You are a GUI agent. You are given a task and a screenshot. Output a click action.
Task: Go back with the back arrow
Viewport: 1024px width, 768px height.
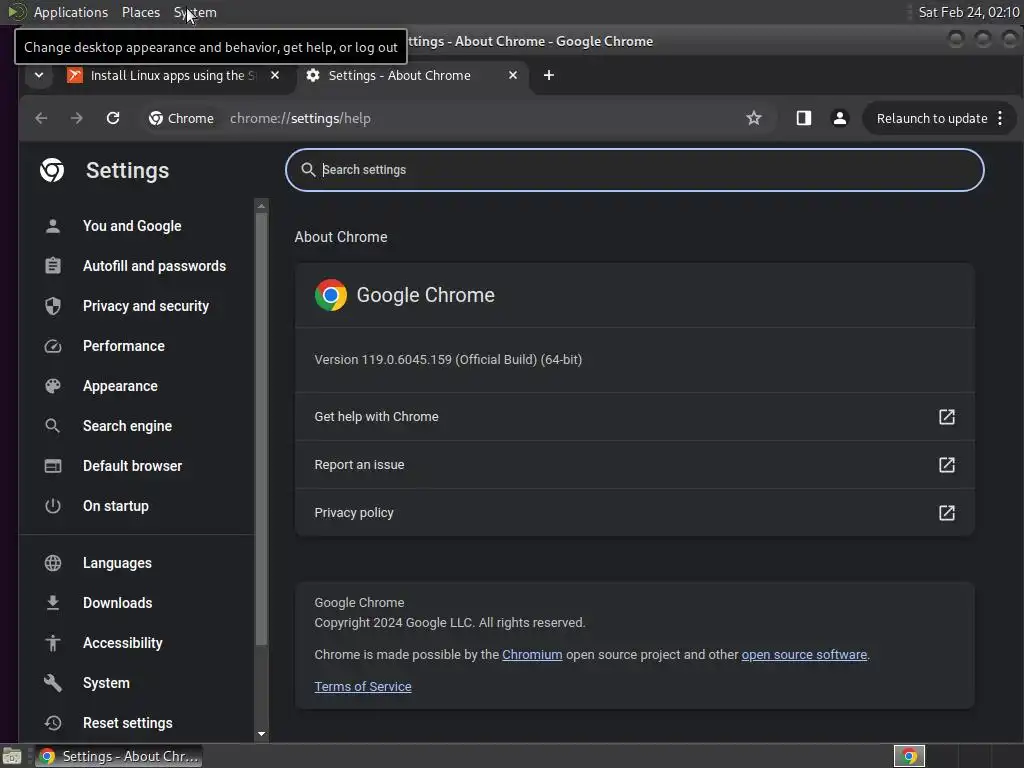tap(41, 118)
